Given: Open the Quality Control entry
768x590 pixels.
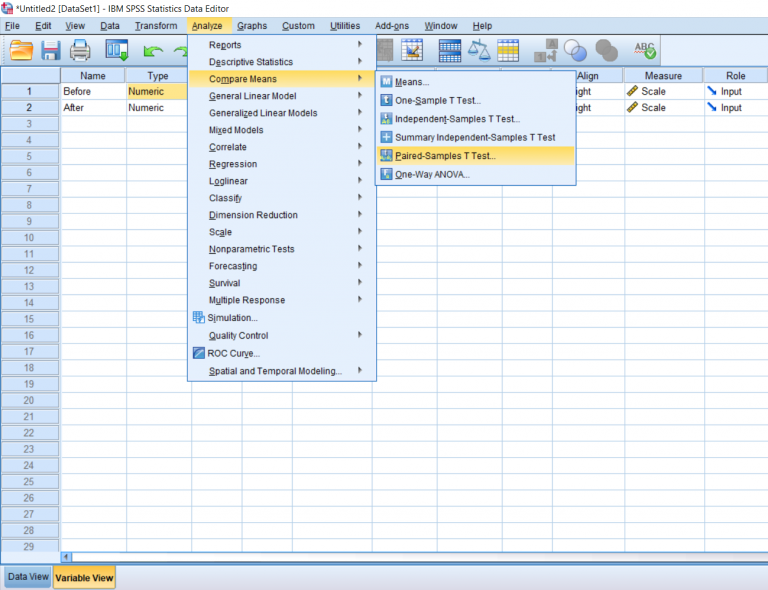Looking at the screenshot, I should 282,335.
